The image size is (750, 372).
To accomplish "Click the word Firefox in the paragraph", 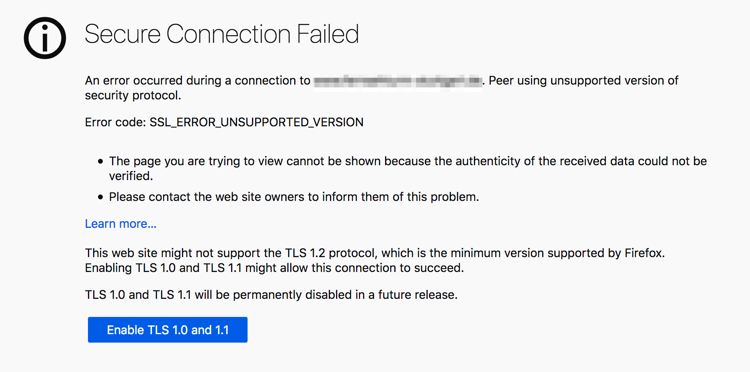I will click(645, 253).
